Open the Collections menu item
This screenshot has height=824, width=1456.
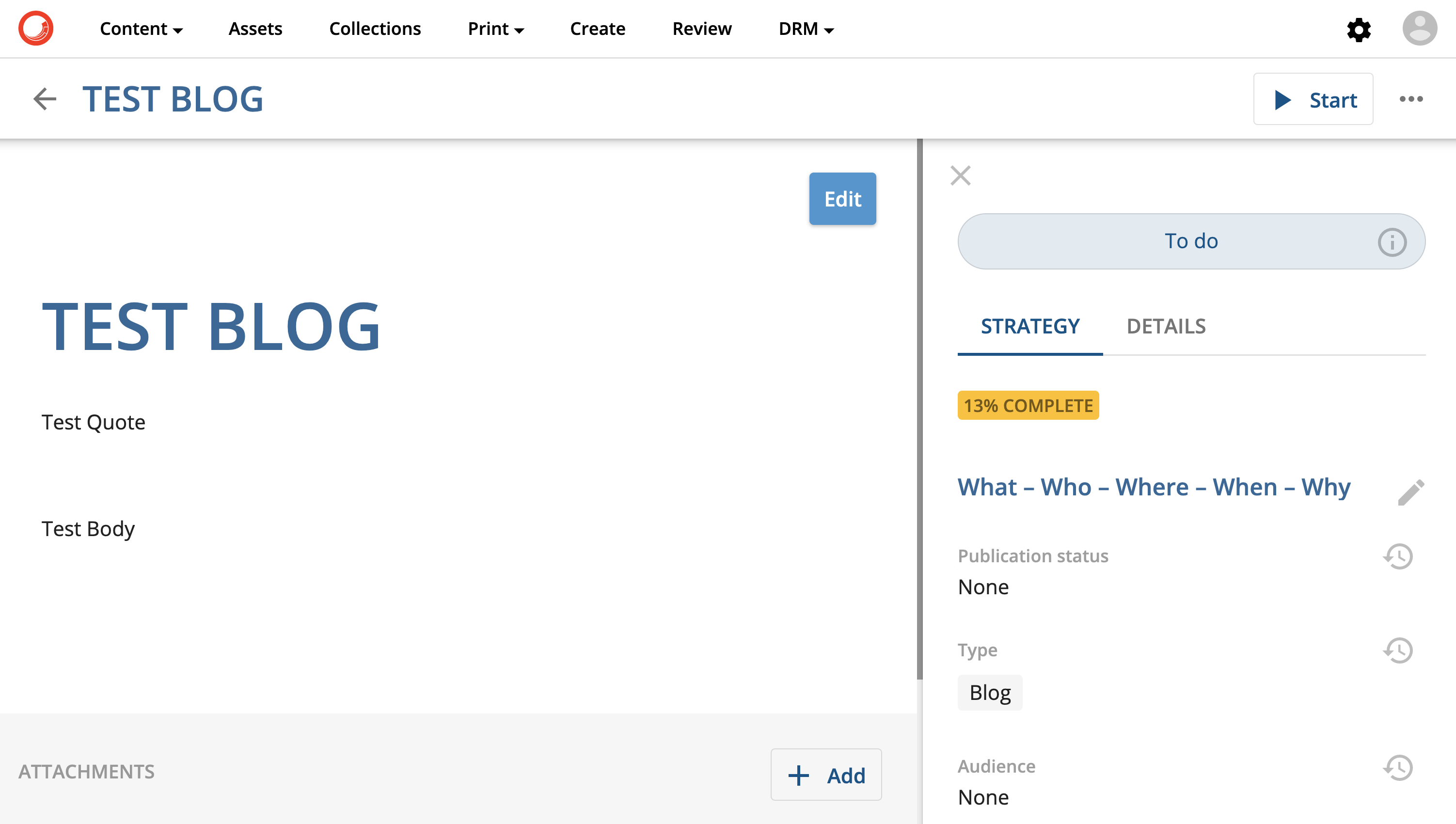click(375, 28)
